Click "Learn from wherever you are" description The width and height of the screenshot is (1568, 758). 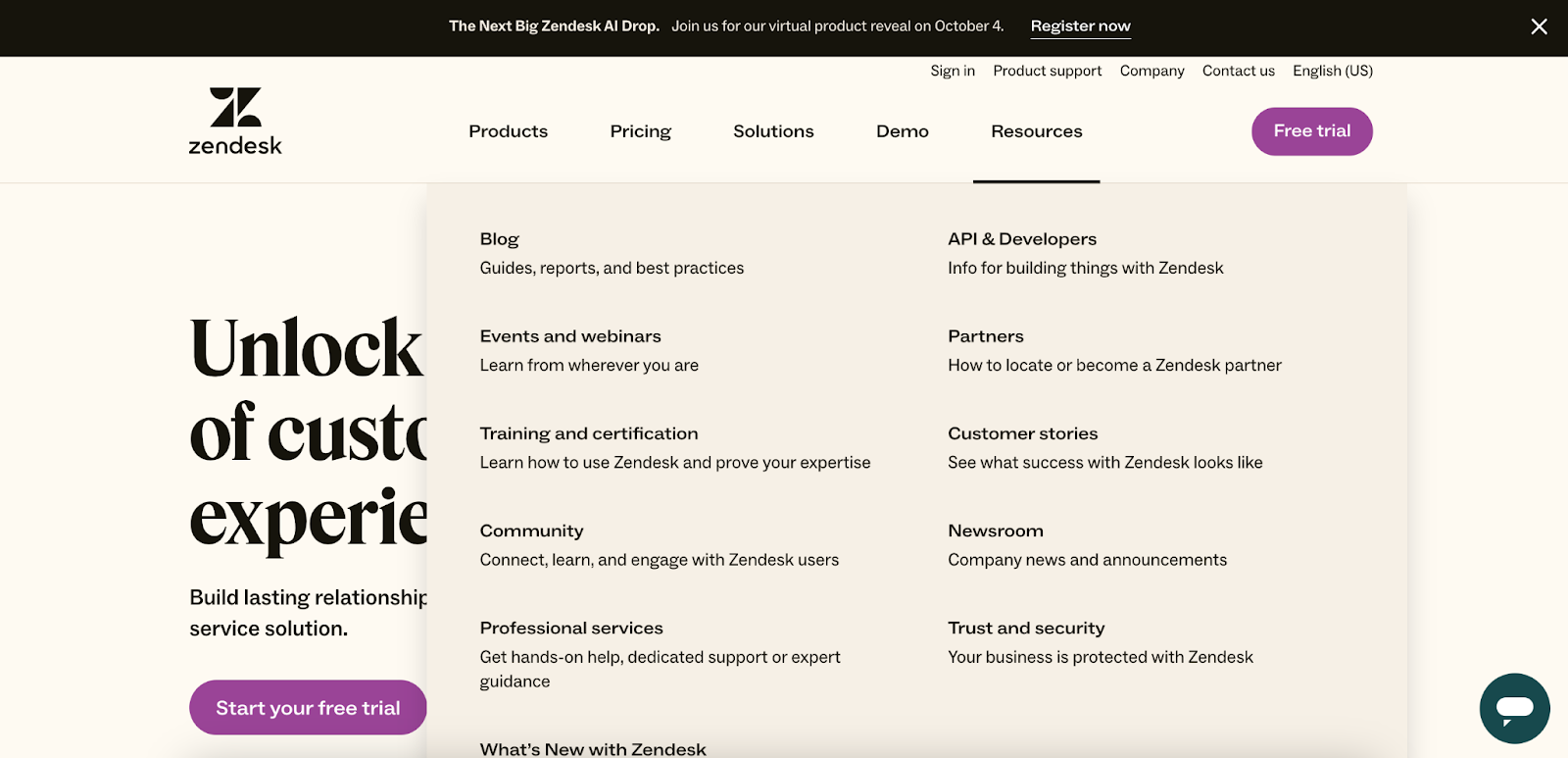coord(589,365)
